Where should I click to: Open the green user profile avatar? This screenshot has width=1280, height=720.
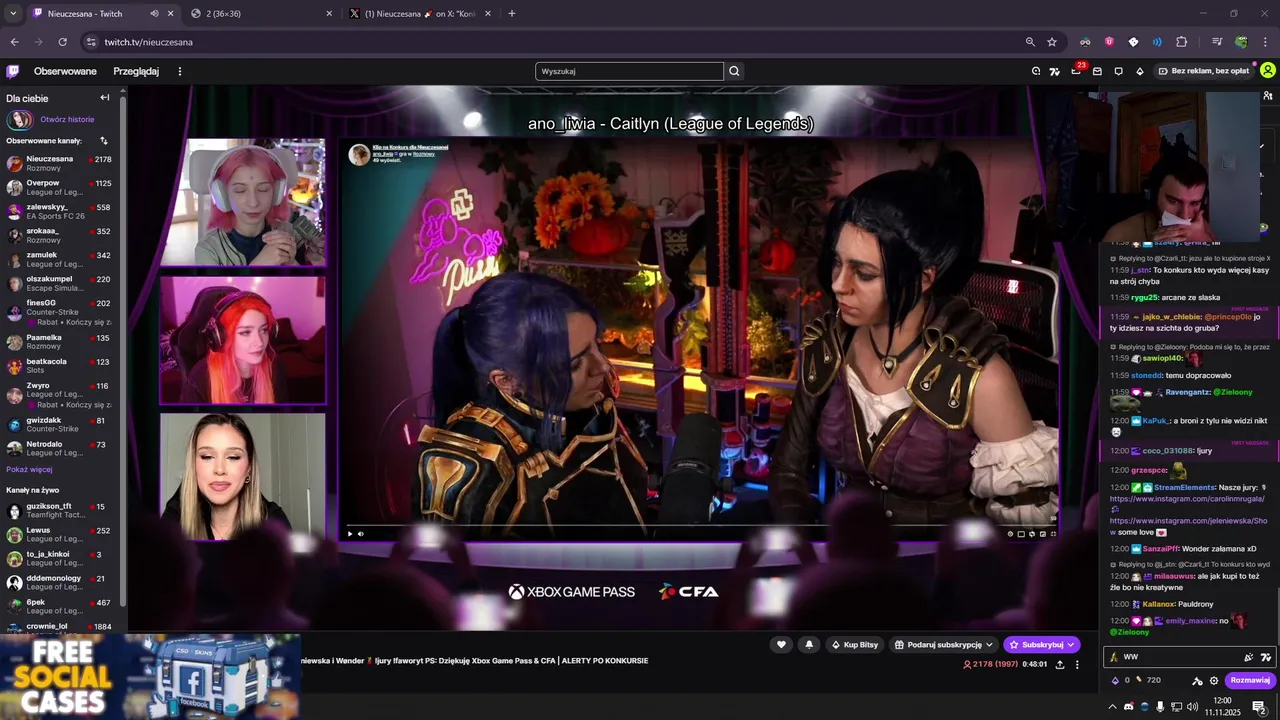pyautogui.click(x=1268, y=70)
